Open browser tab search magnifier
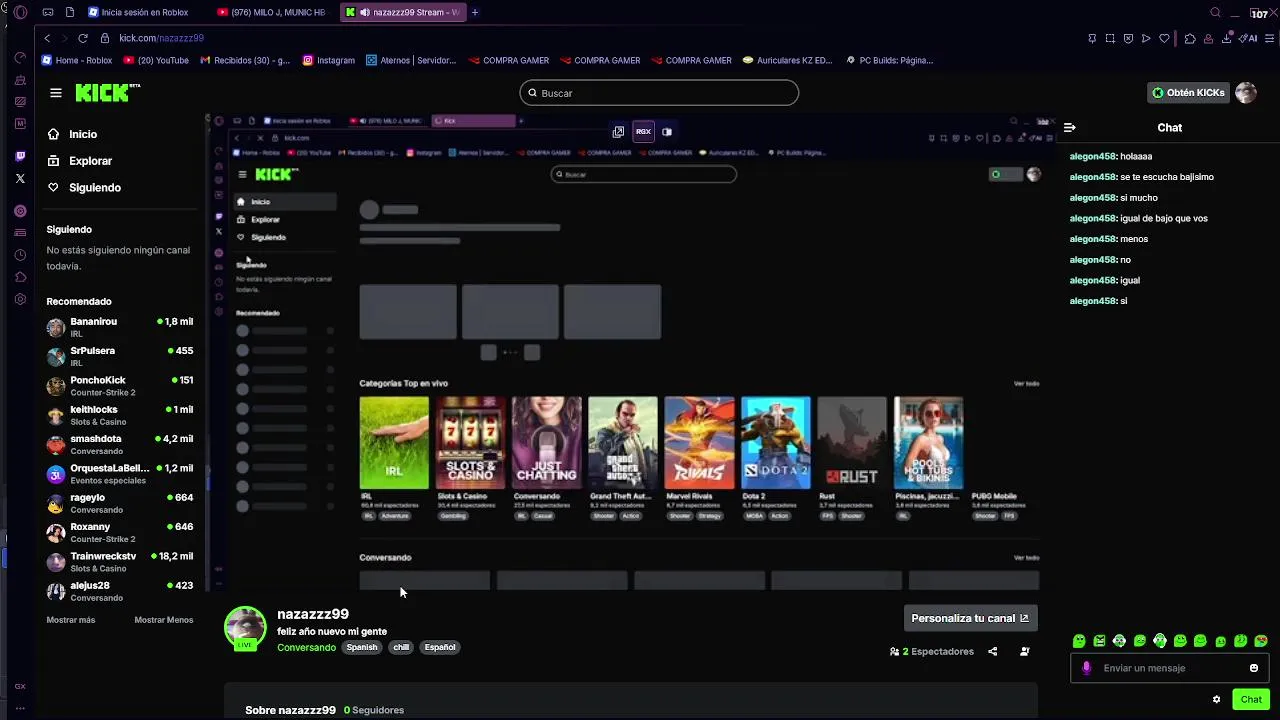 click(x=1215, y=12)
